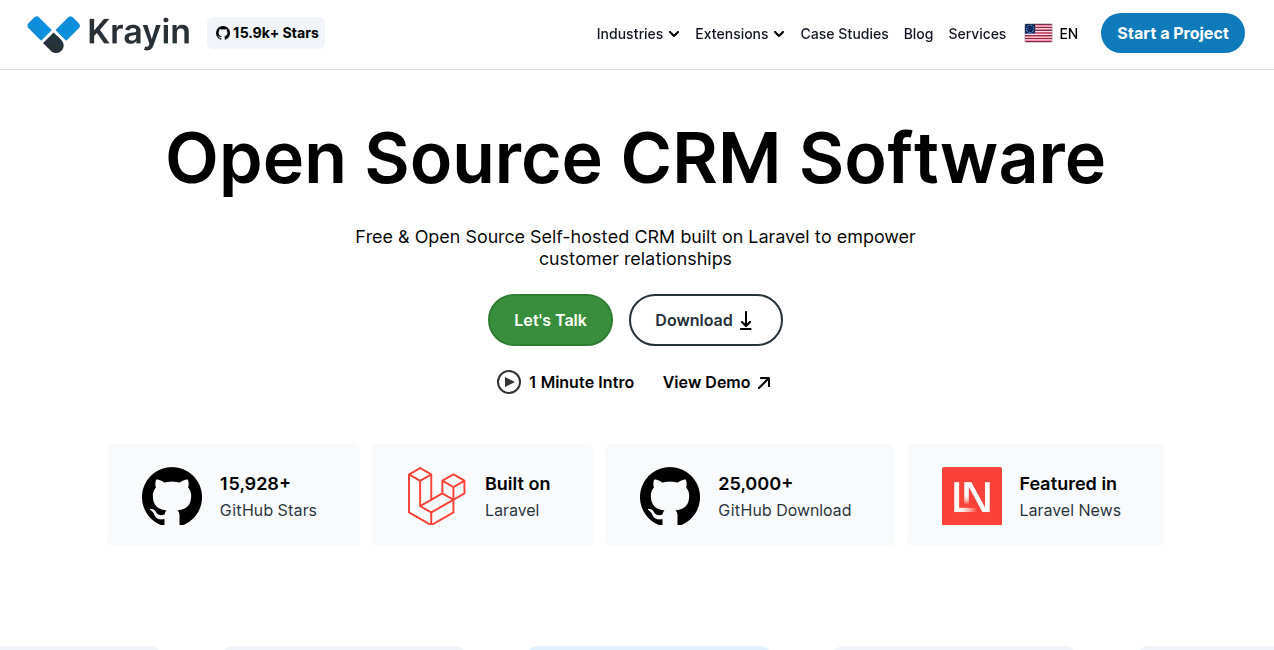This screenshot has width=1274, height=650.
Task: Open the Extensions dropdown
Action: 739,33
